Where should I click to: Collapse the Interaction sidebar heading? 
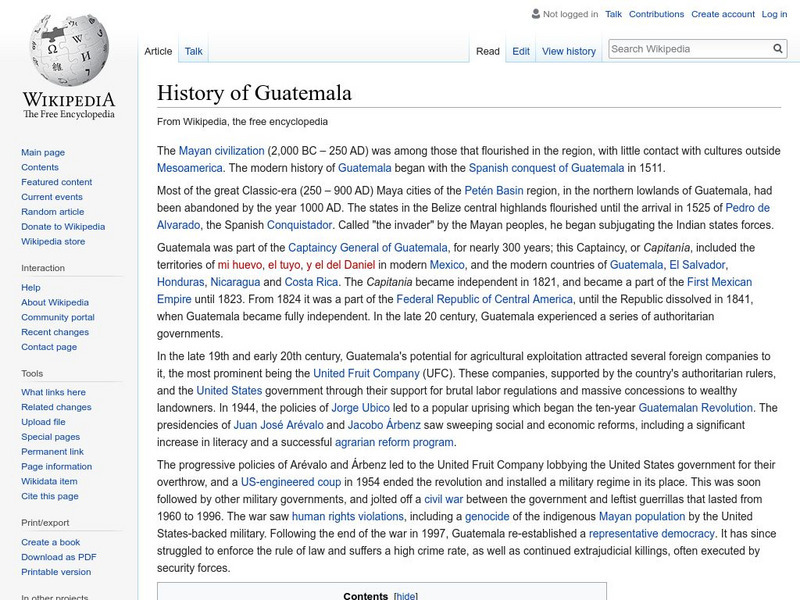43,268
